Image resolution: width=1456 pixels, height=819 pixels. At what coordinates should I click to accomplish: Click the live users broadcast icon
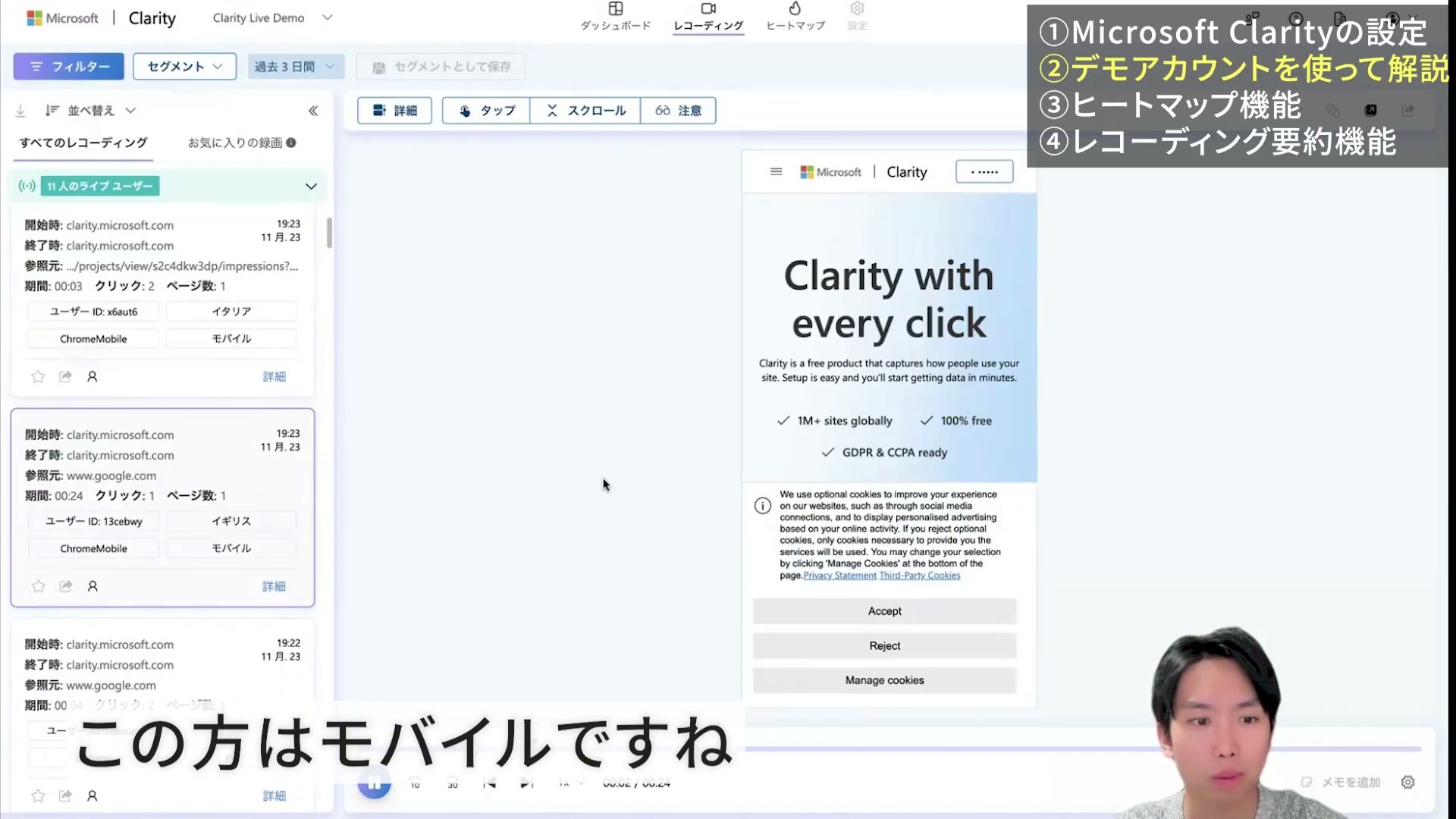coord(27,186)
